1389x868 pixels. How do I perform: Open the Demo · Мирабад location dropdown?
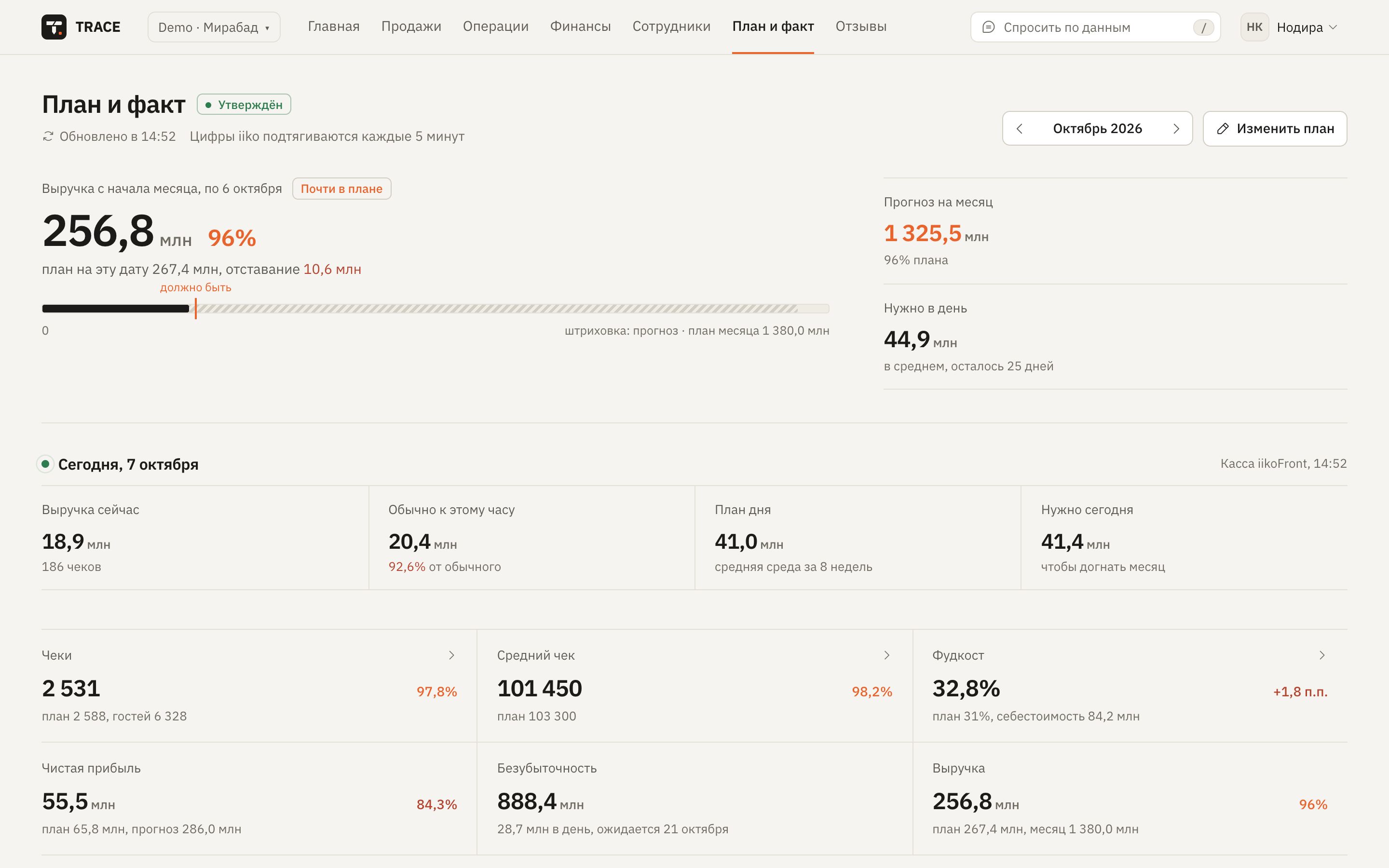(214, 27)
